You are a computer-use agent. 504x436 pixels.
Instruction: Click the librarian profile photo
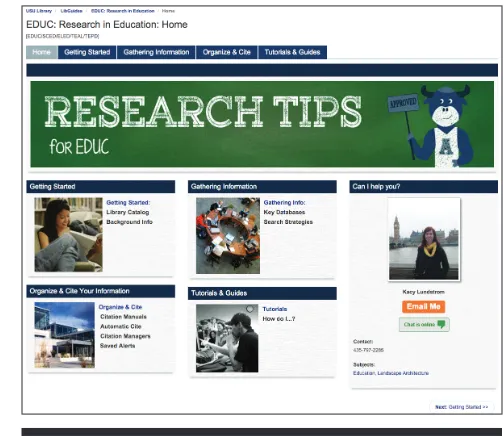(424, 239)
